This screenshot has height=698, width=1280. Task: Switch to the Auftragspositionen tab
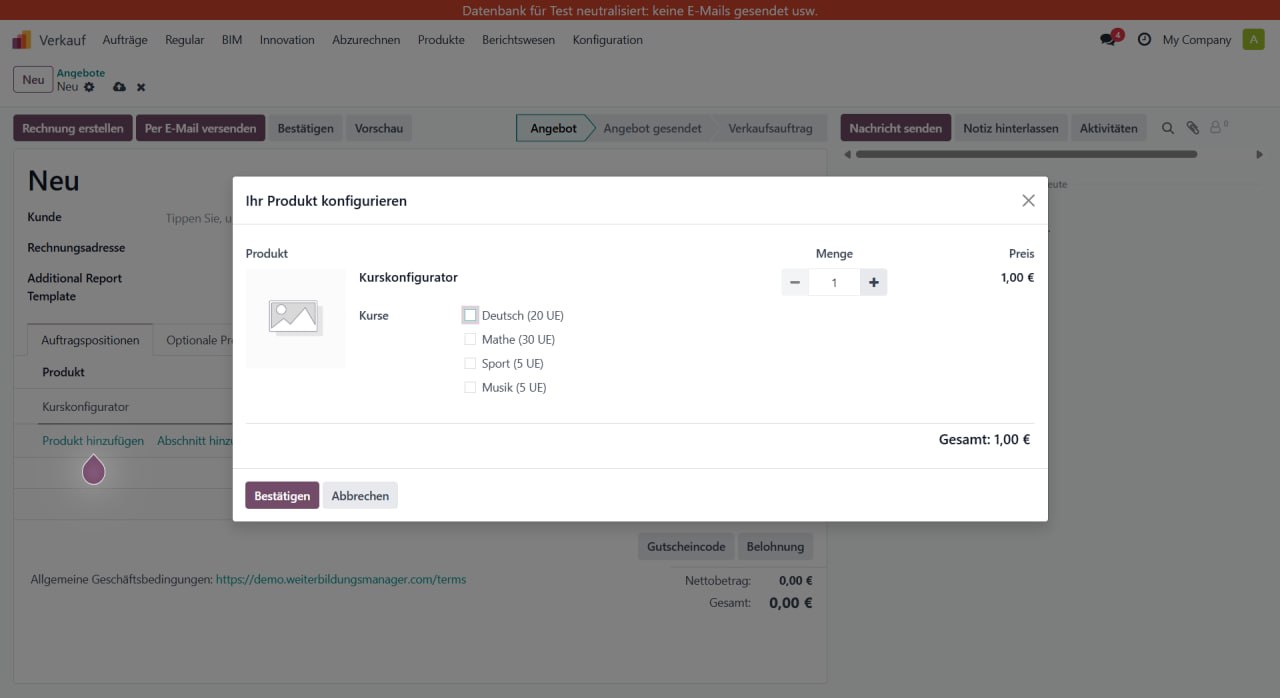90,340
